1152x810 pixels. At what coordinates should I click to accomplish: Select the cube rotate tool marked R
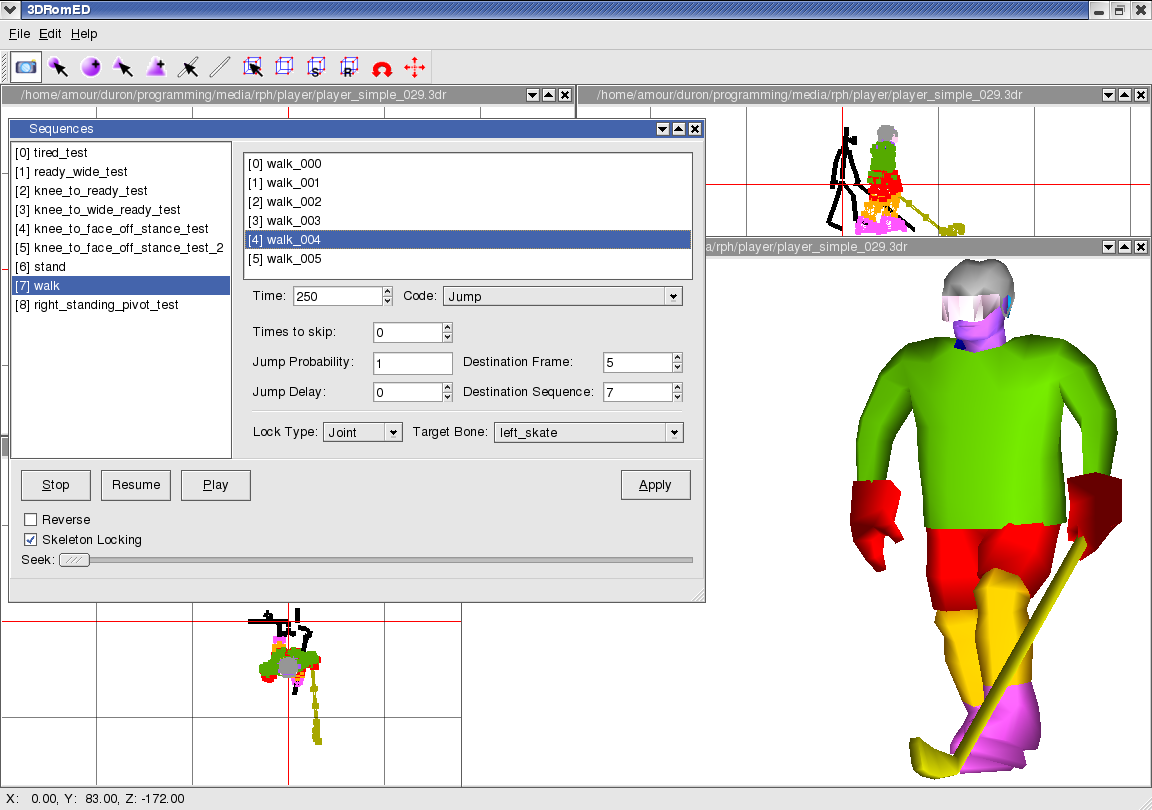(349, 68)
